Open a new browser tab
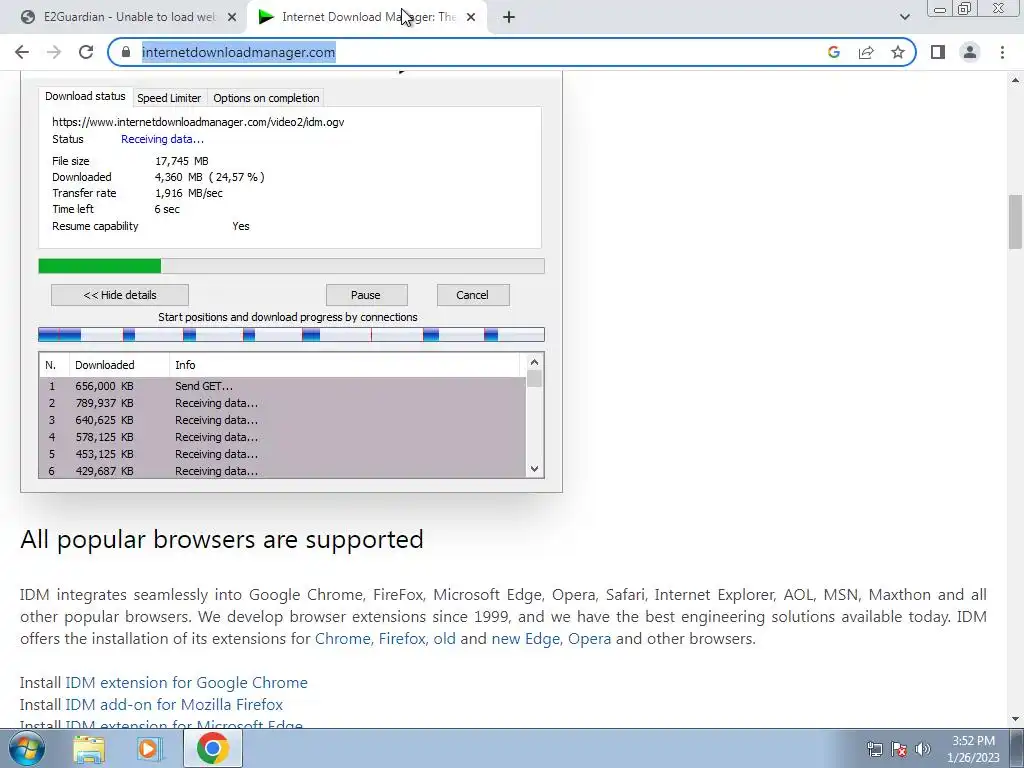 point(509,17)
